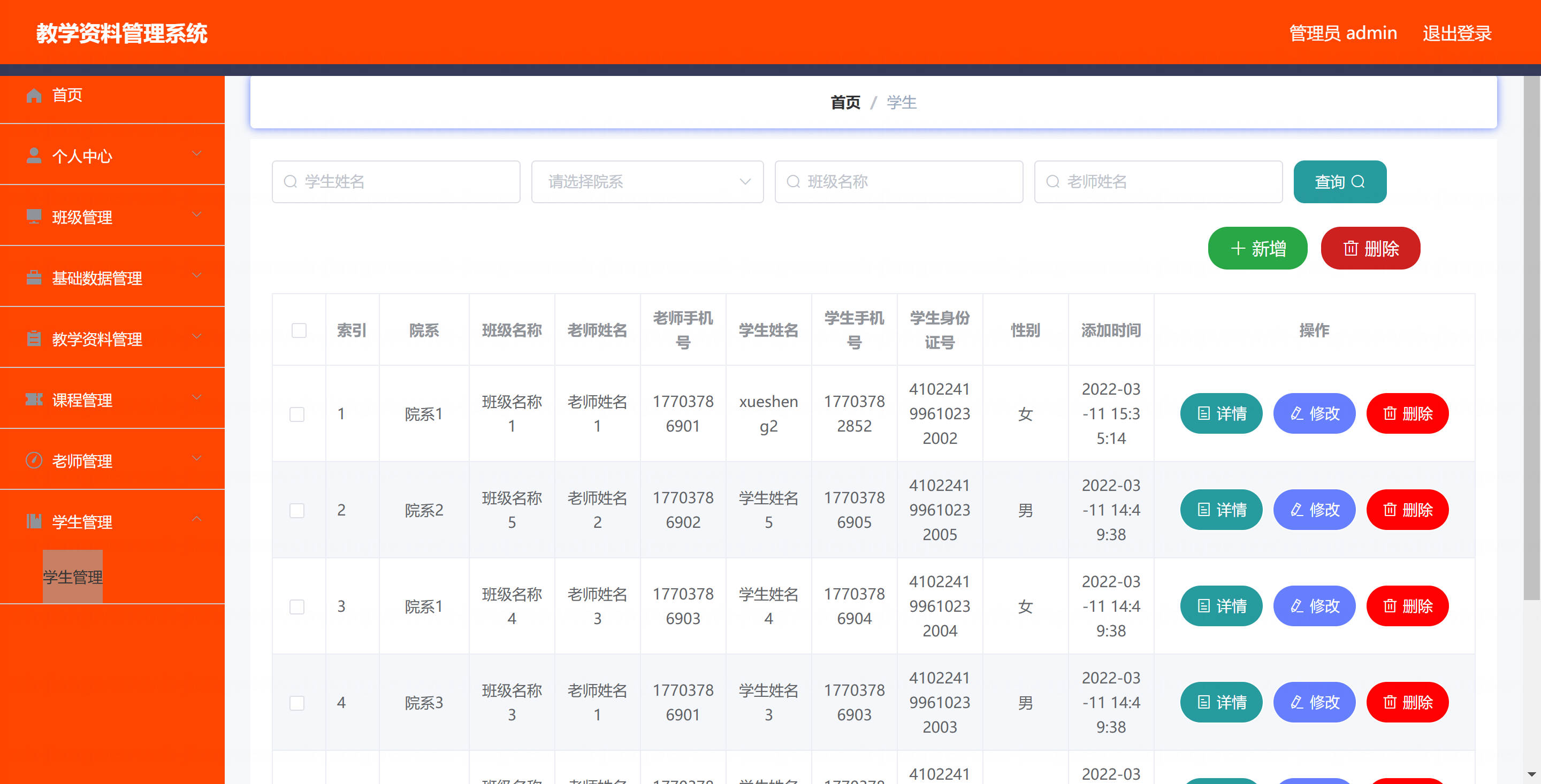1541x784 pixels.
Task: Click the home icon beside 首页
Action: tap(34, 95)
